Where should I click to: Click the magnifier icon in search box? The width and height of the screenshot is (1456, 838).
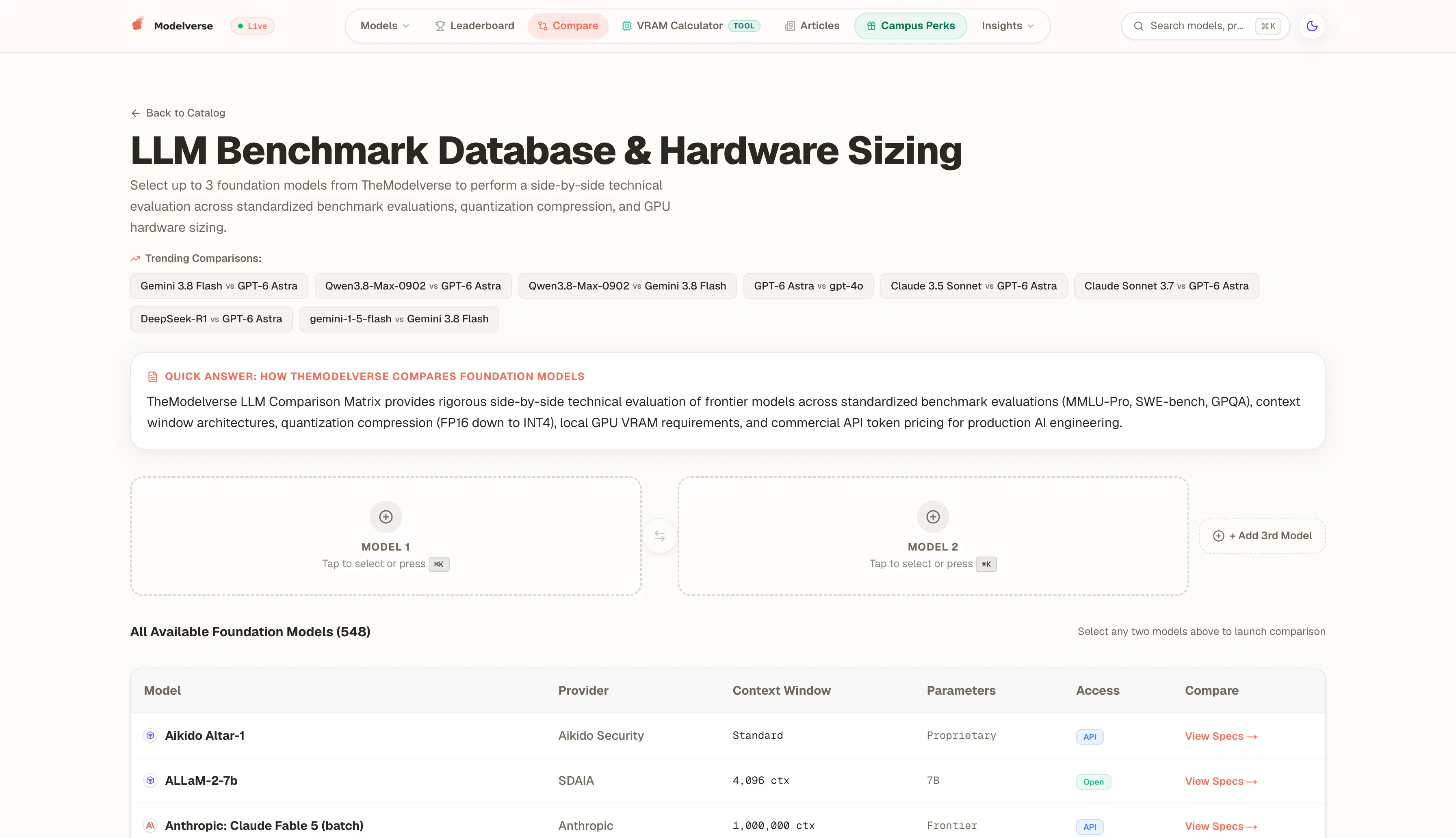coord(1138,26)
